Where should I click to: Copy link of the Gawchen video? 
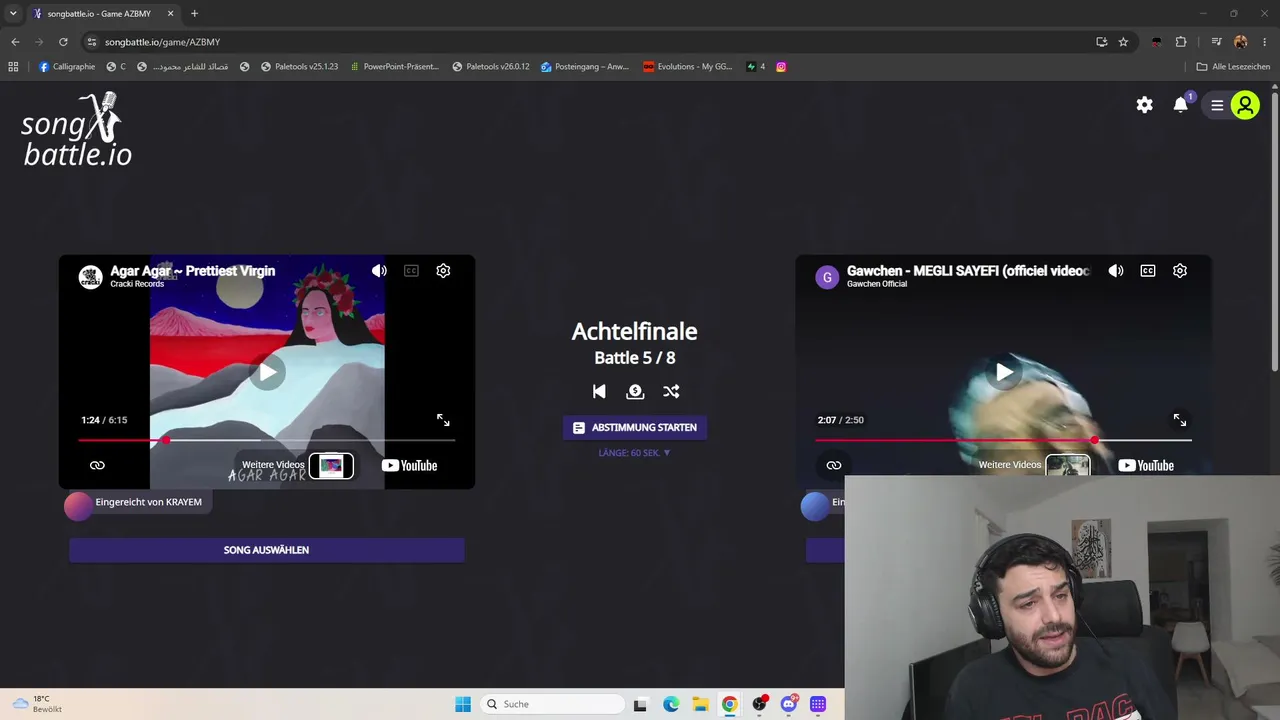[834, 465]
